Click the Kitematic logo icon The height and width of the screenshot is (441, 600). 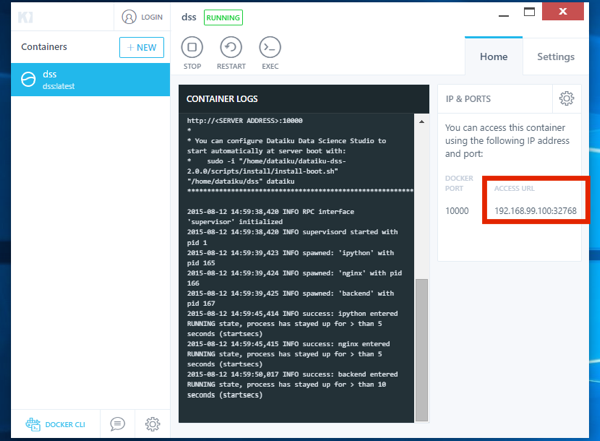(x=26, y=17)
